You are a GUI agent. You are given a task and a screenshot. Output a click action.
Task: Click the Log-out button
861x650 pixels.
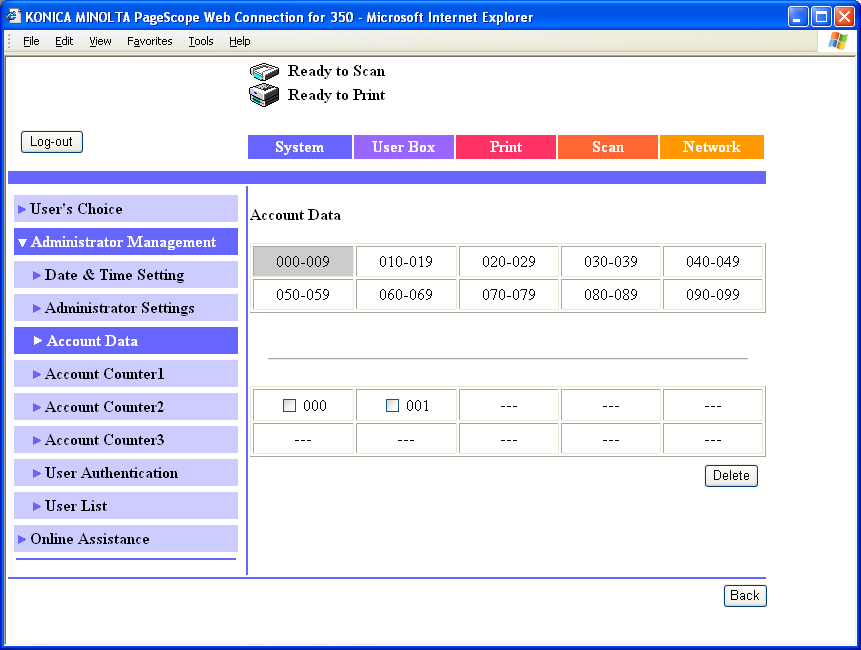[x=52, y=142]
